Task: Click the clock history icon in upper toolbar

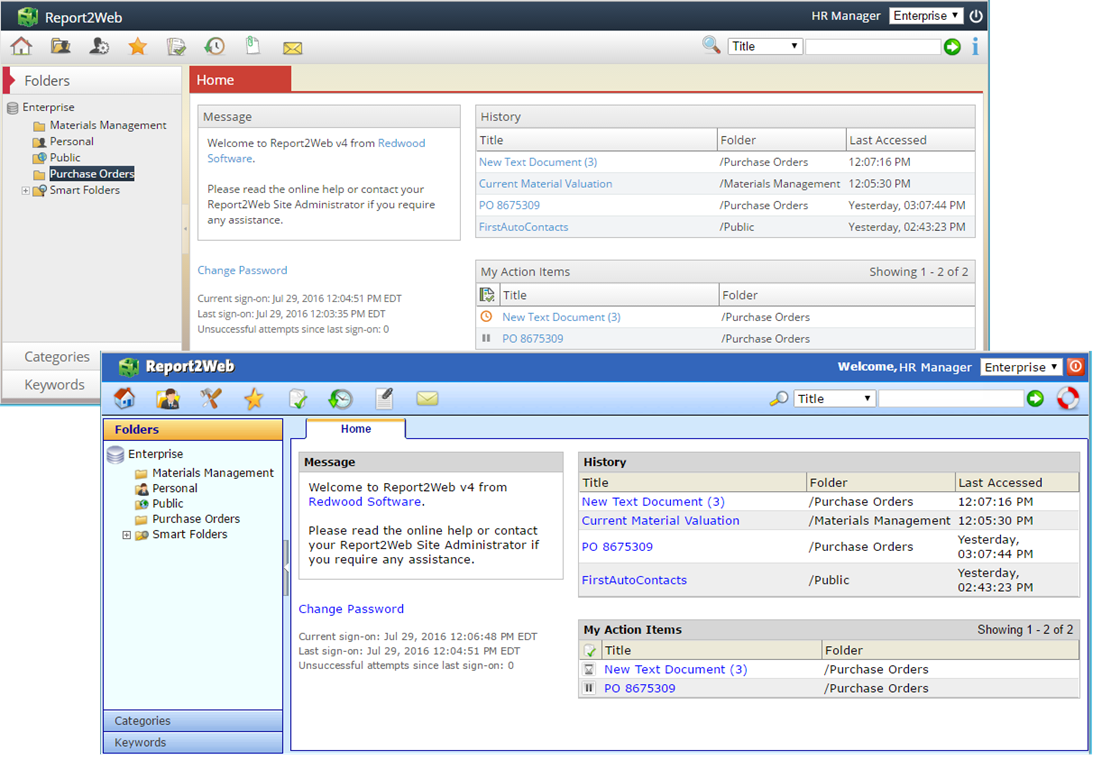Action: click(x=214, y=46)
